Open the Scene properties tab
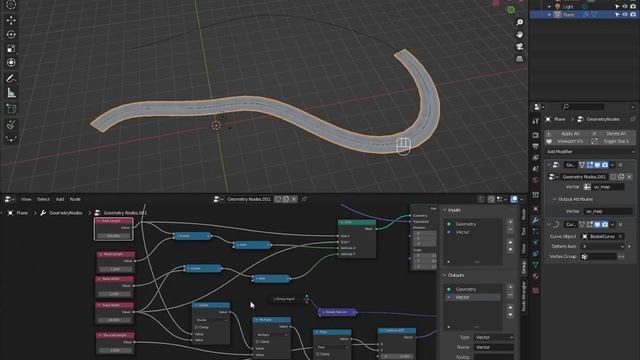Image resolution: width=640 pixels, height=360 pixels. point(536,169)
